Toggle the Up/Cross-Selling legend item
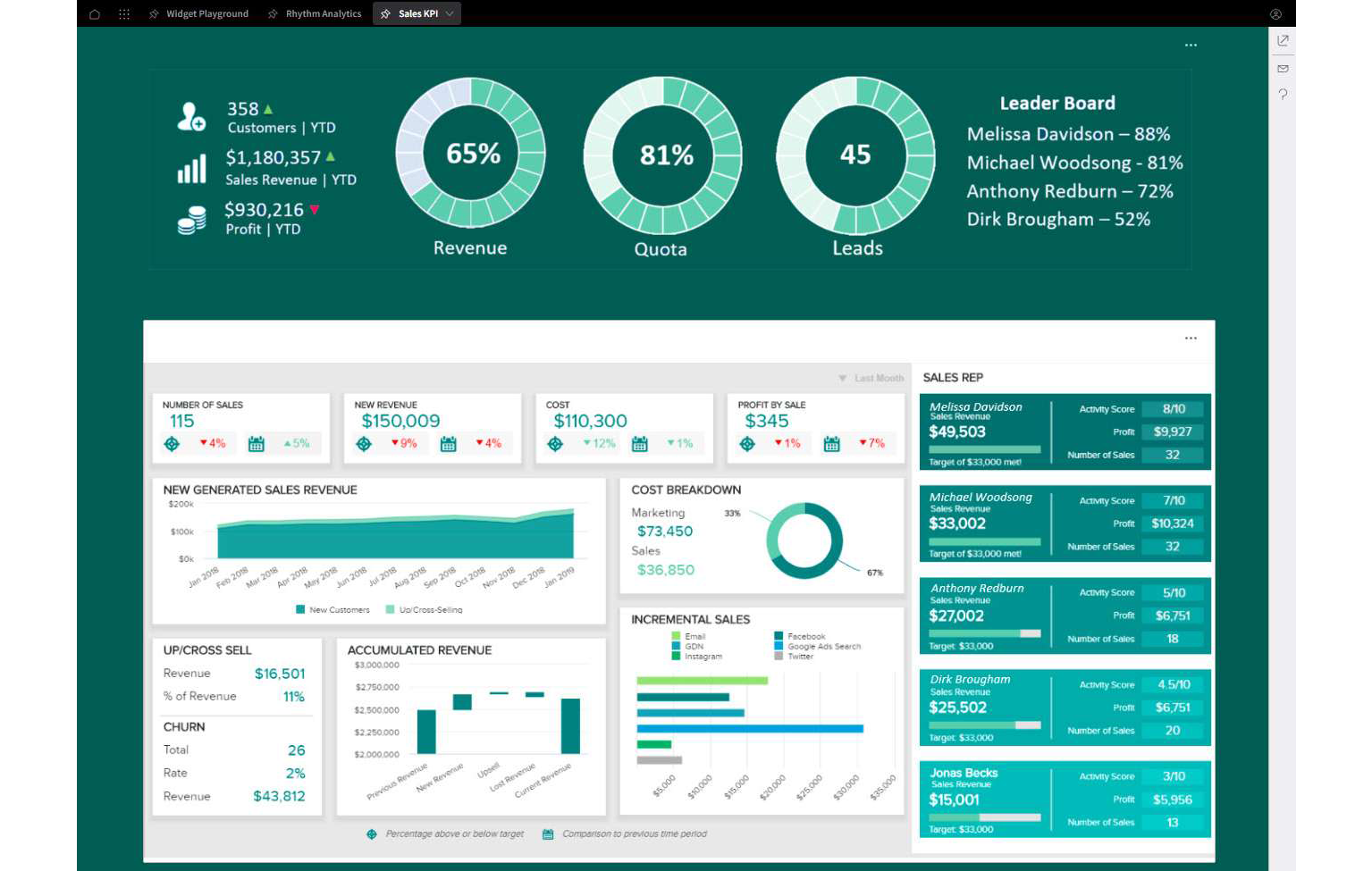1372x871 pixels. 424,610
